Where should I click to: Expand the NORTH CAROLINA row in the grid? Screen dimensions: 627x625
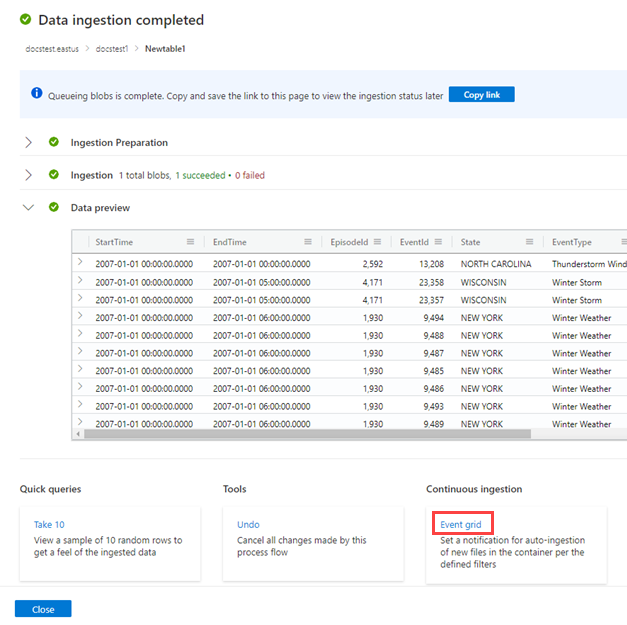click(x=79, y=263)
